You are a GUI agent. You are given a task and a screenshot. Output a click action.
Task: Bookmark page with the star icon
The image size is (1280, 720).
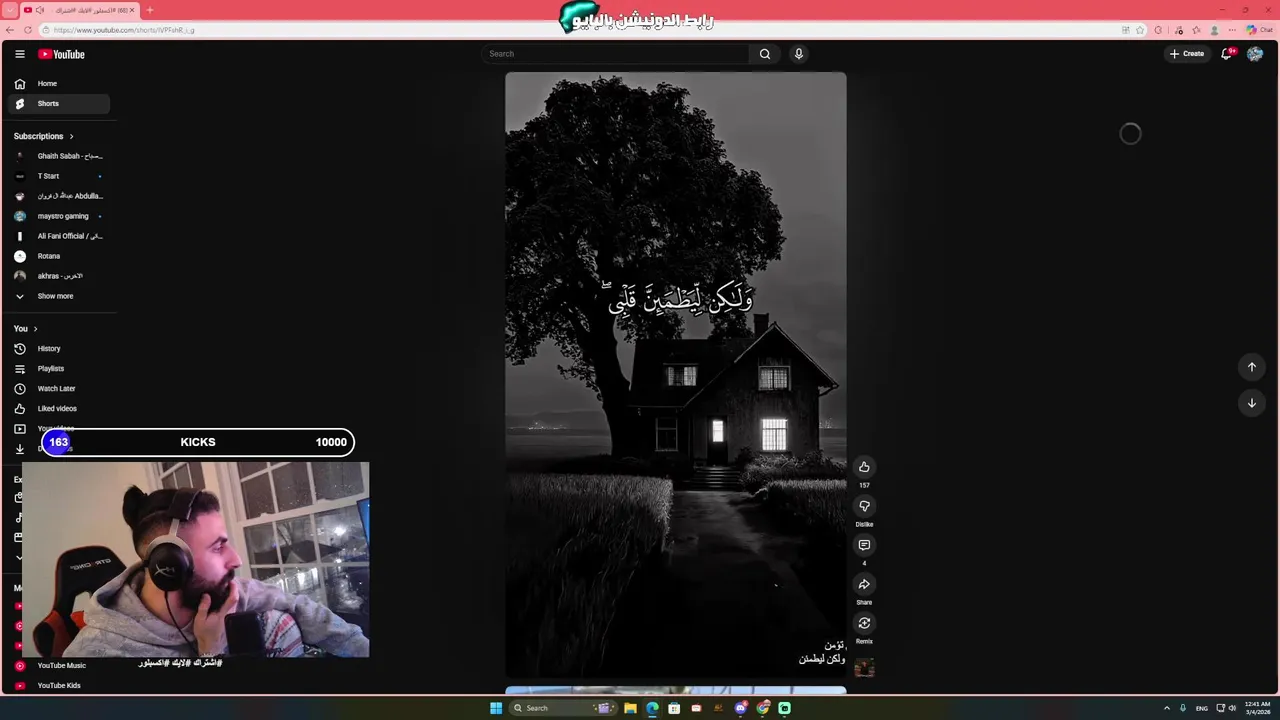tap(1140, 30)
